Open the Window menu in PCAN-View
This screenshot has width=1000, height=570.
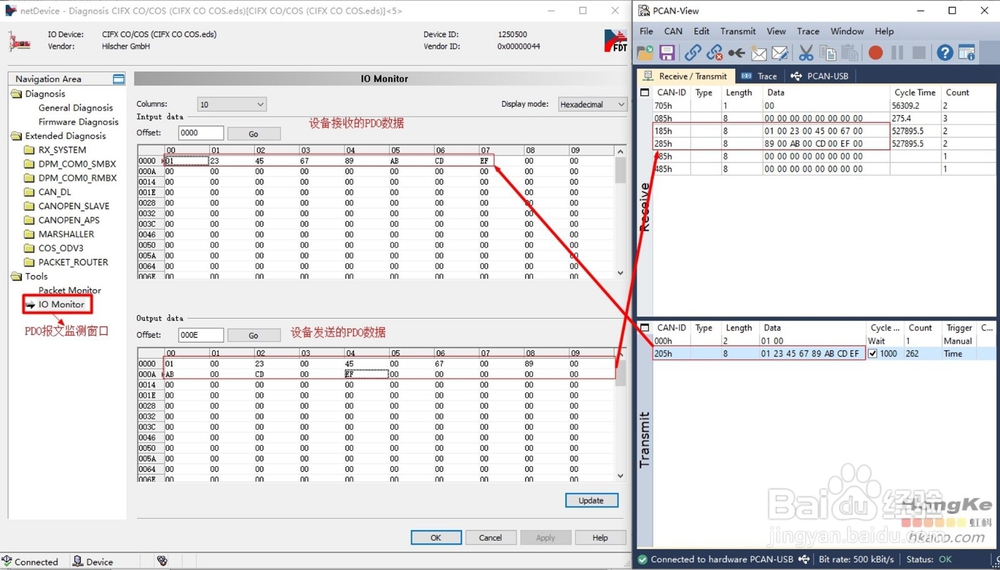[x=847, y=31]
